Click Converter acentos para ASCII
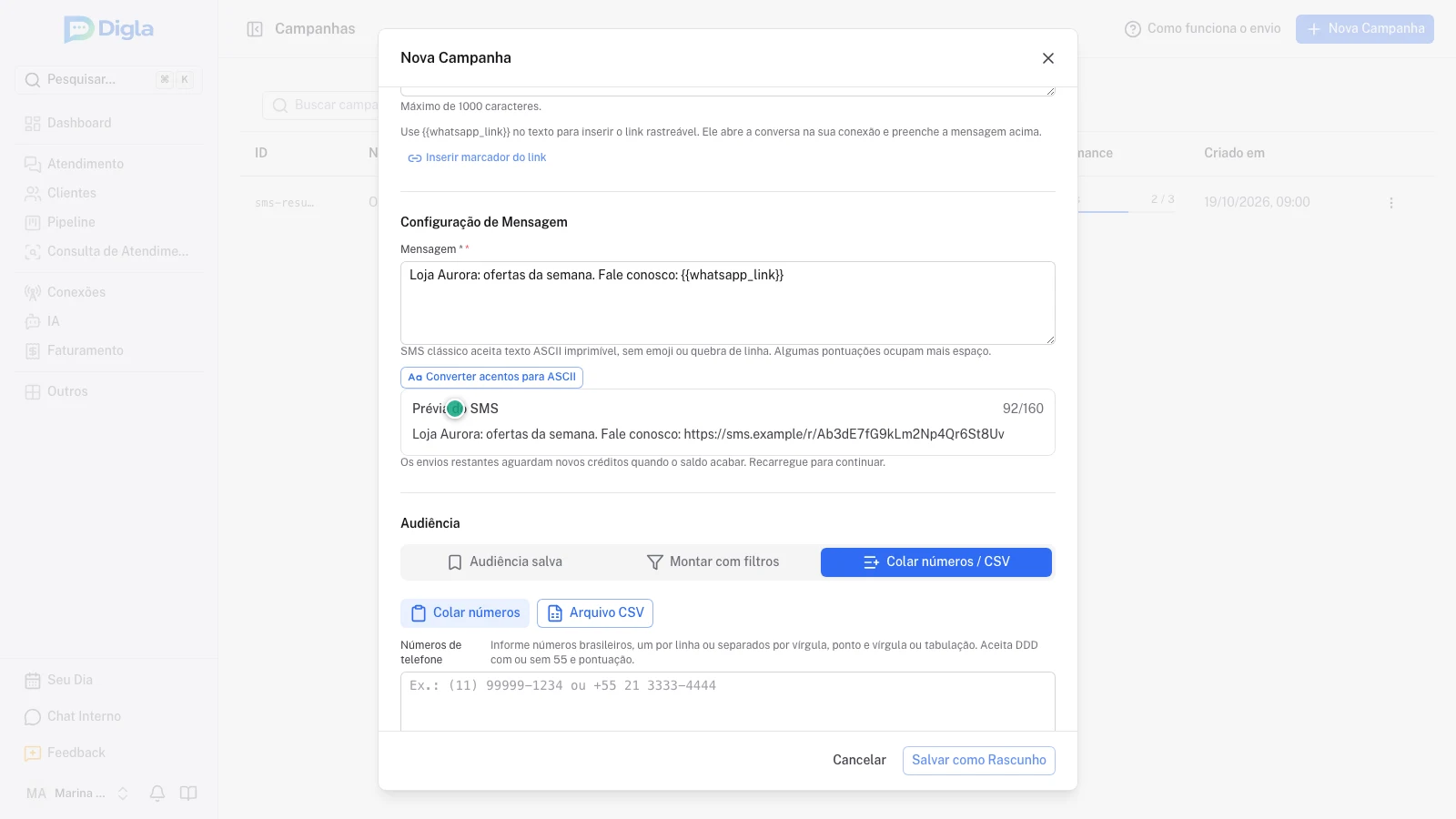1456x819 pixels. coord(491,377)
